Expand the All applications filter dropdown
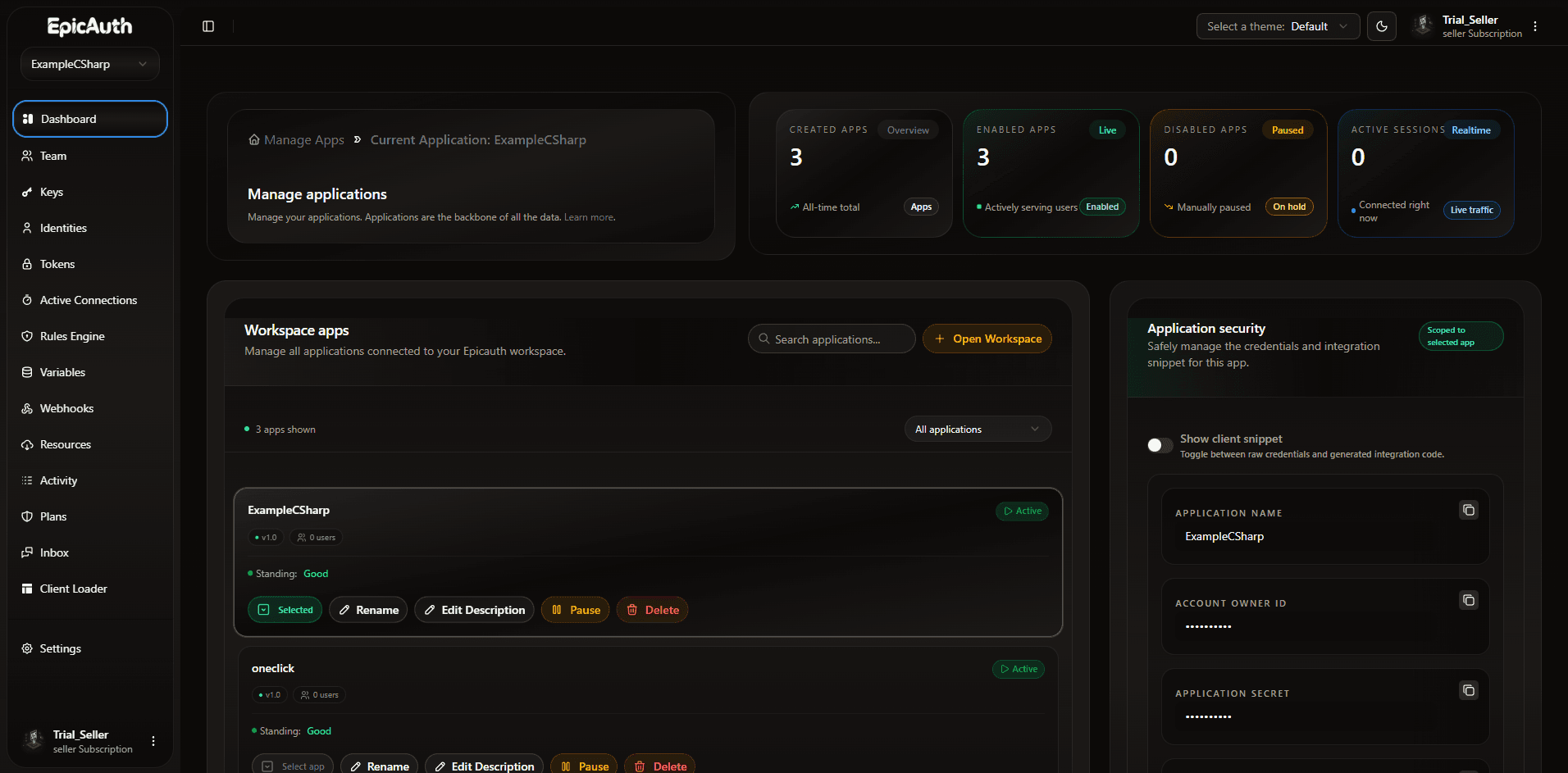Viewport: 1568px width, 773px height. point(977,430)
